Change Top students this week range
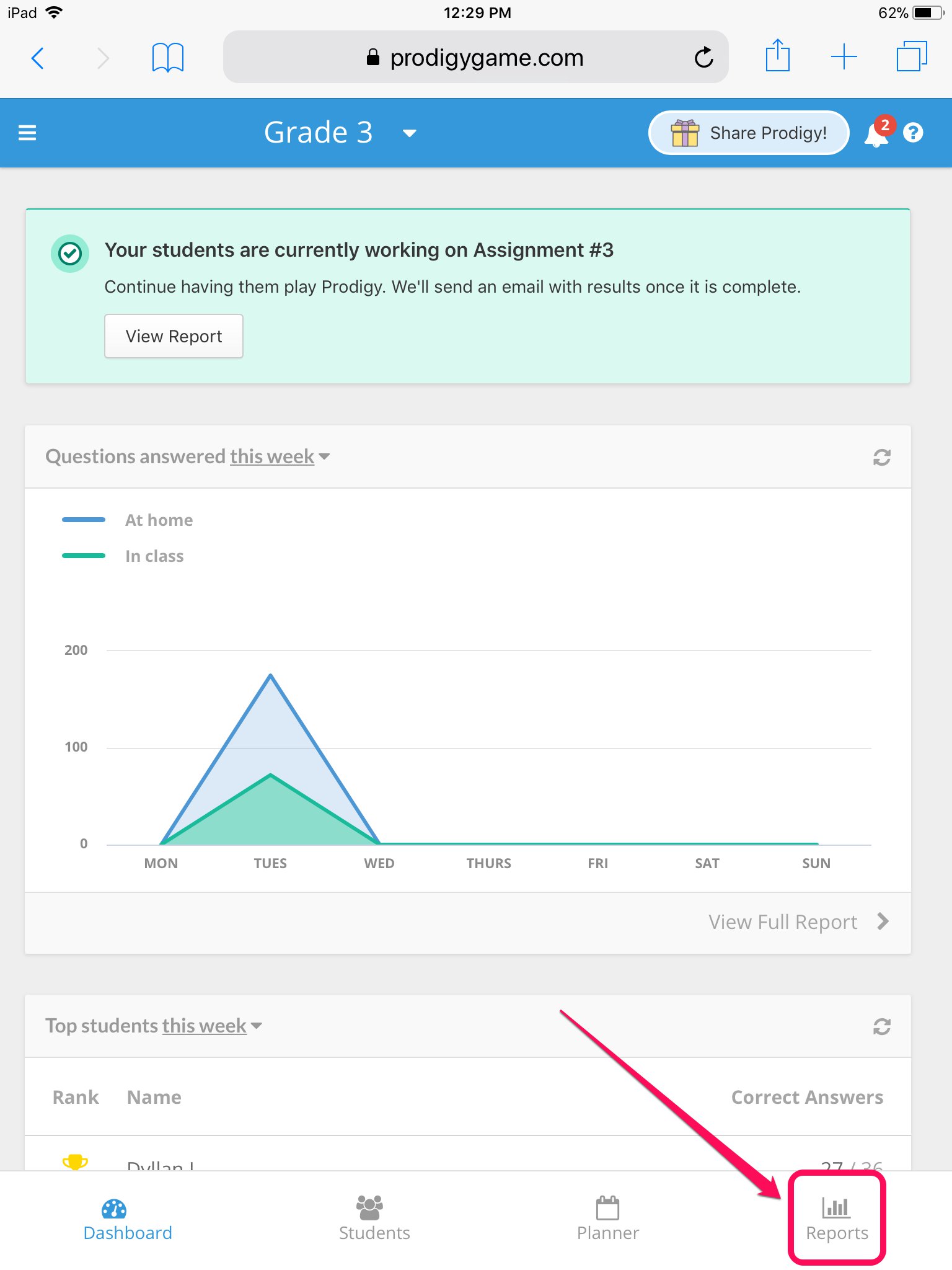The image size is (952, 1270). coord(211,1026)
